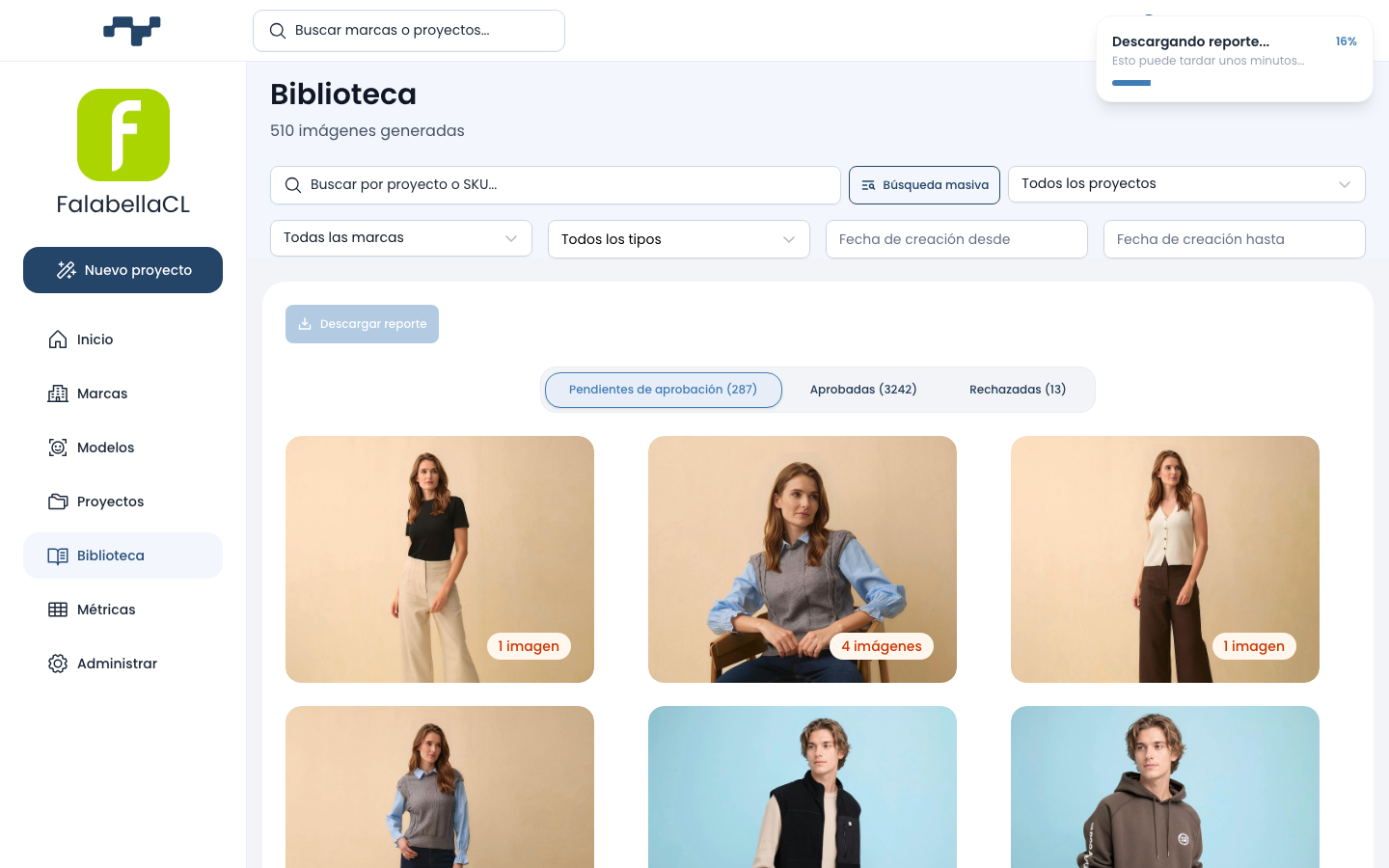1389x868 pixels.
Task: Click the app logo in the header
Action: coord(132,31)
